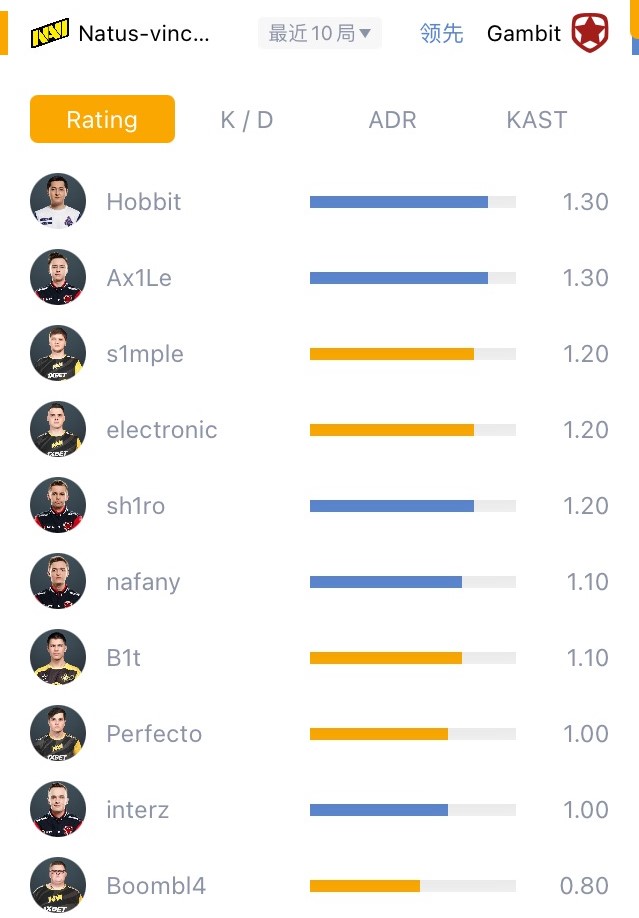The height and width of the screenshot is (918, 639).
Task: Click B1t's orange rating bar
Action: point(385,658)
